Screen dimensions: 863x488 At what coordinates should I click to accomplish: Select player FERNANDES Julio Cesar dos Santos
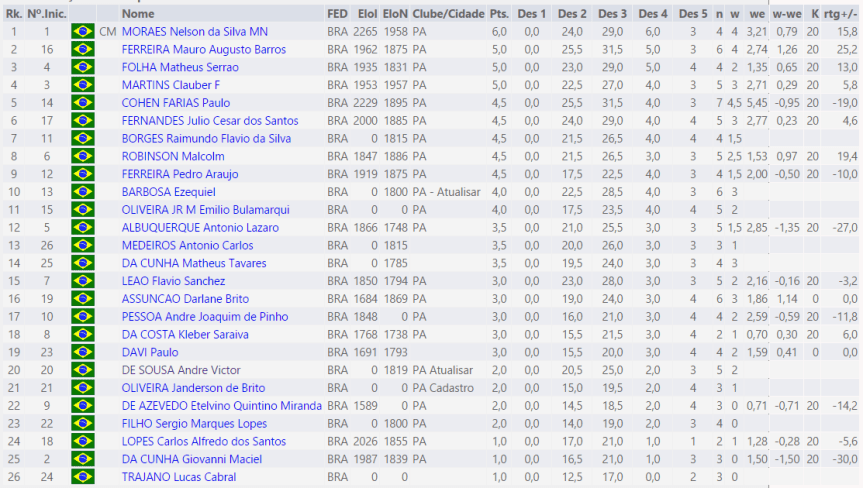(x=209, y=121)
